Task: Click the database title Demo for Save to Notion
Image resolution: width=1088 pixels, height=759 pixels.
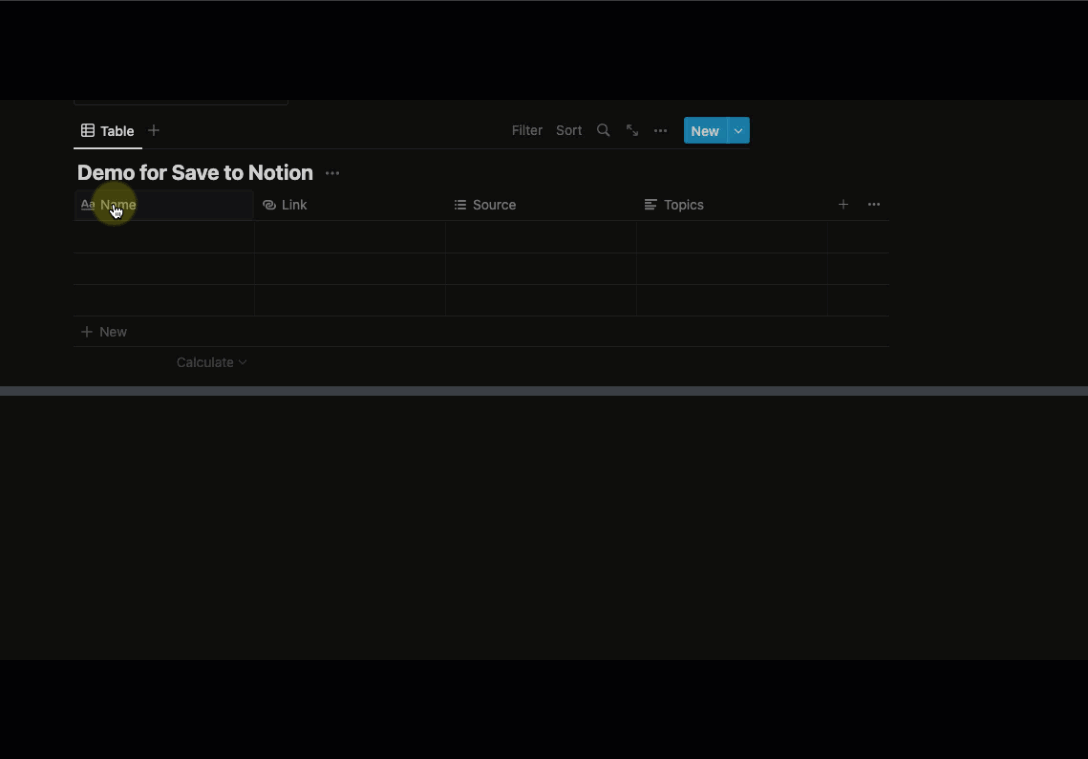Action: tap(195, 173)
